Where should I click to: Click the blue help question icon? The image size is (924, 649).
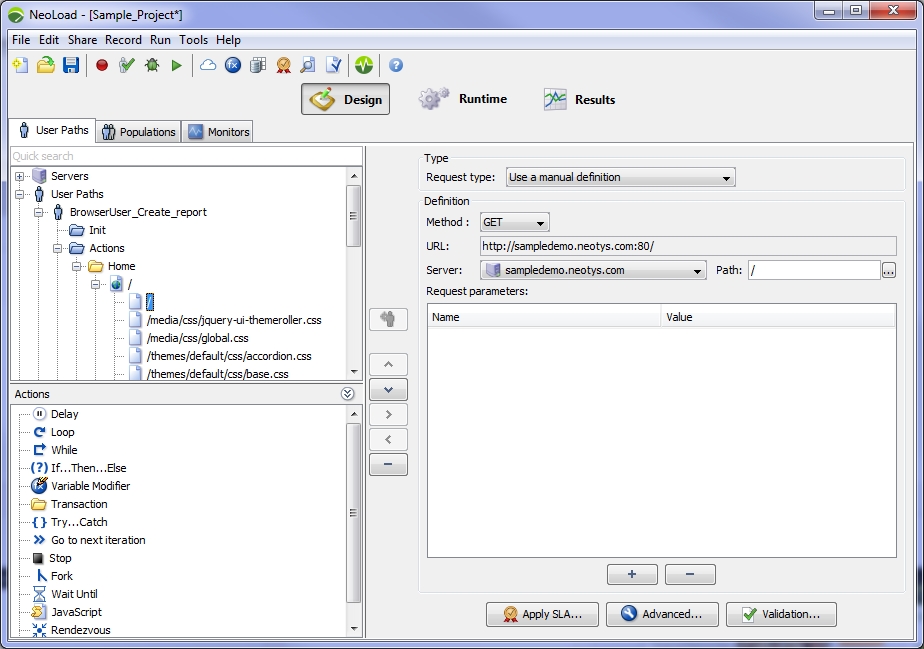point(396,65)
